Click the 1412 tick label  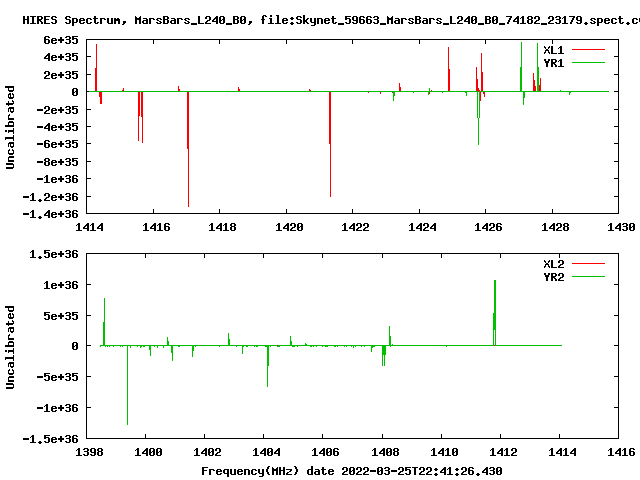tap(503, 452)
